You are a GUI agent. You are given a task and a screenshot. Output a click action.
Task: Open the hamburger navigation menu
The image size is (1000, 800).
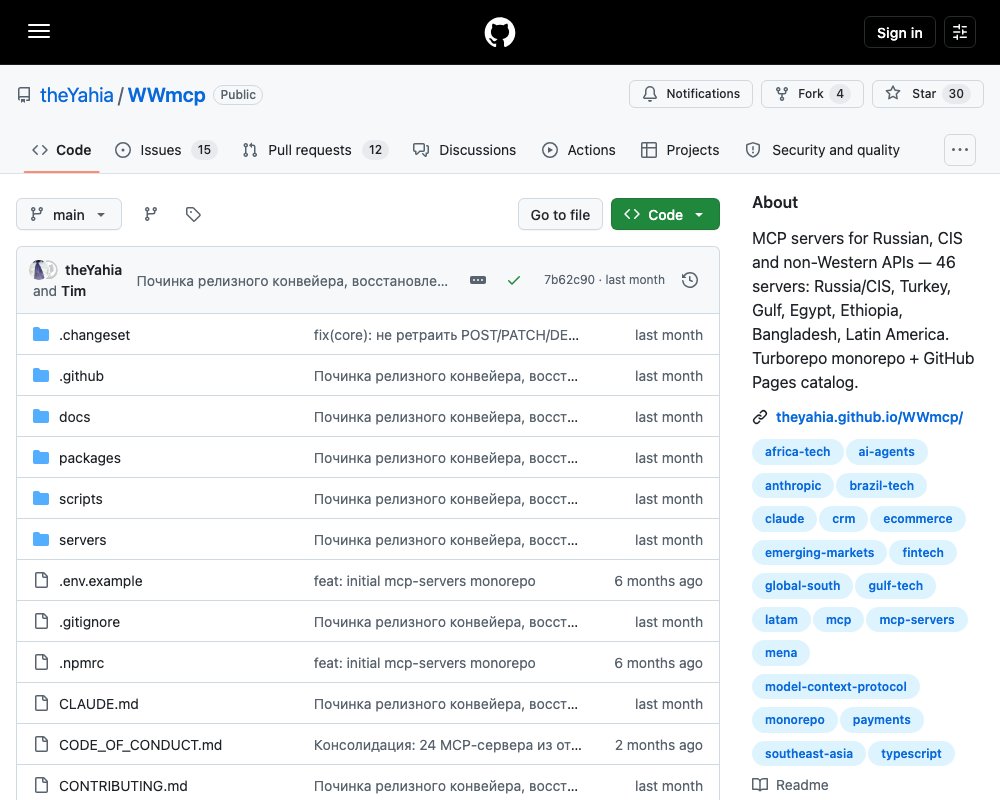pos(39,32)
